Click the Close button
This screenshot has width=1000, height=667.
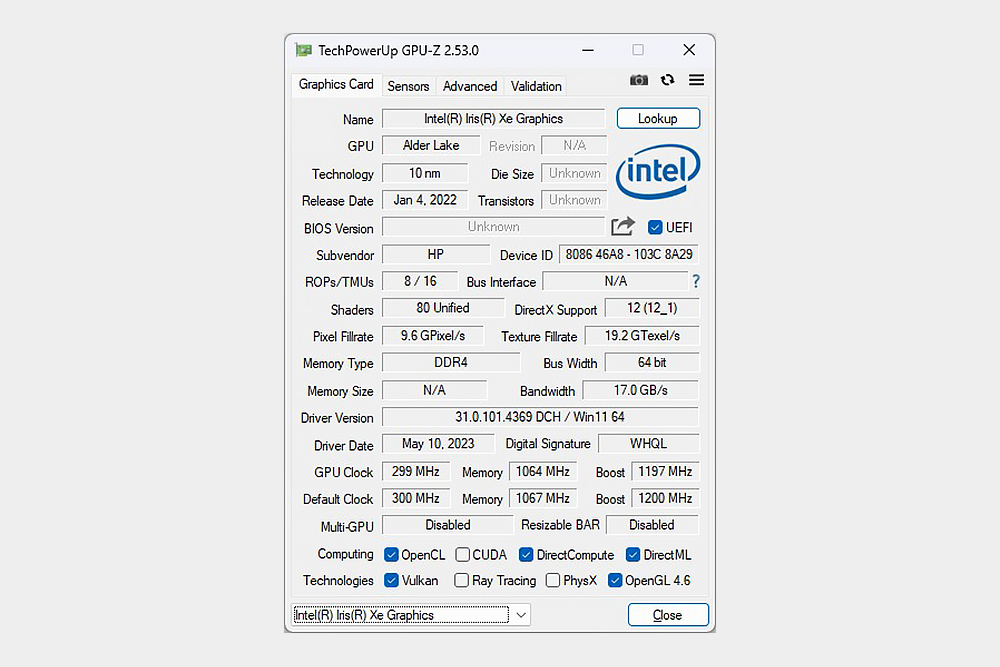coord(668,615)
